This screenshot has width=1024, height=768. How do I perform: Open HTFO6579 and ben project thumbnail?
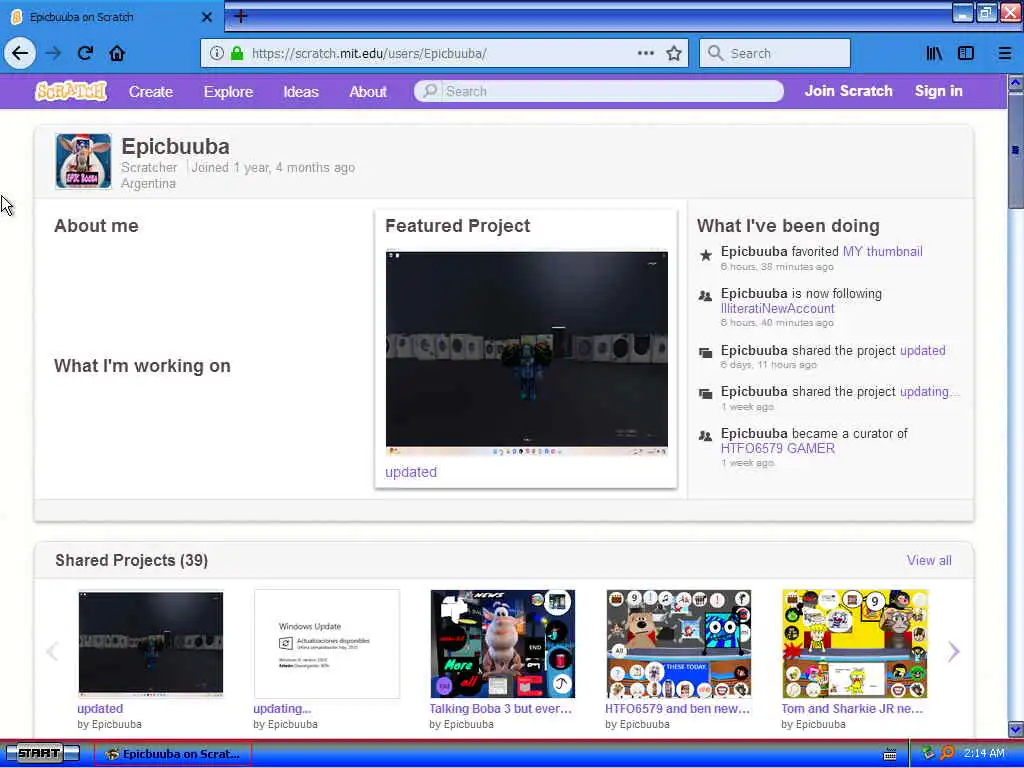point(679,644)
